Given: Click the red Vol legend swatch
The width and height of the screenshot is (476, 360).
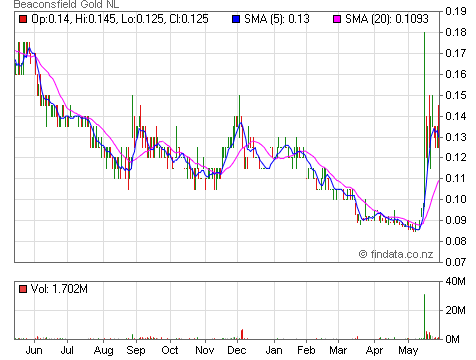Looking at the screenshot, I should pyautogui.click(x=23, y=289).
